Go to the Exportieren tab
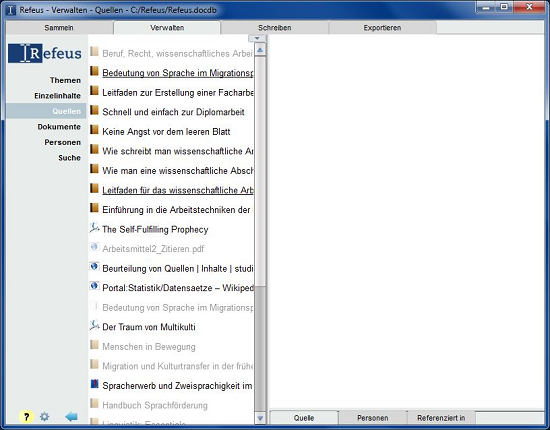550x430 pixels. click(x=382, y=28)
